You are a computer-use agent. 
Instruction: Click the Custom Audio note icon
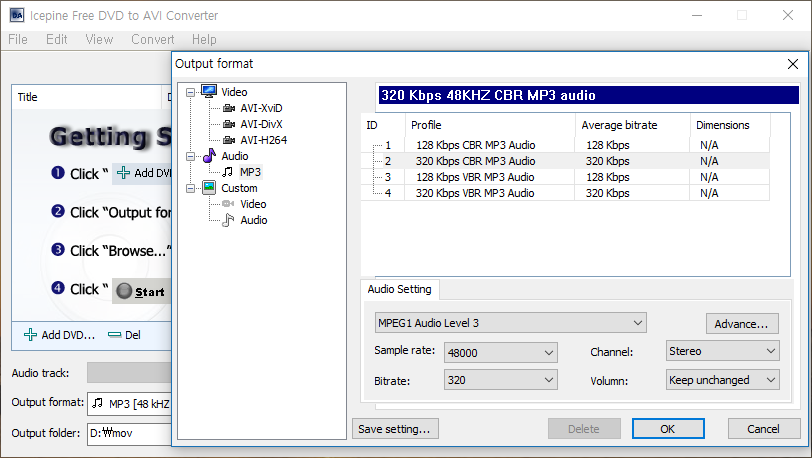[228, 220]
